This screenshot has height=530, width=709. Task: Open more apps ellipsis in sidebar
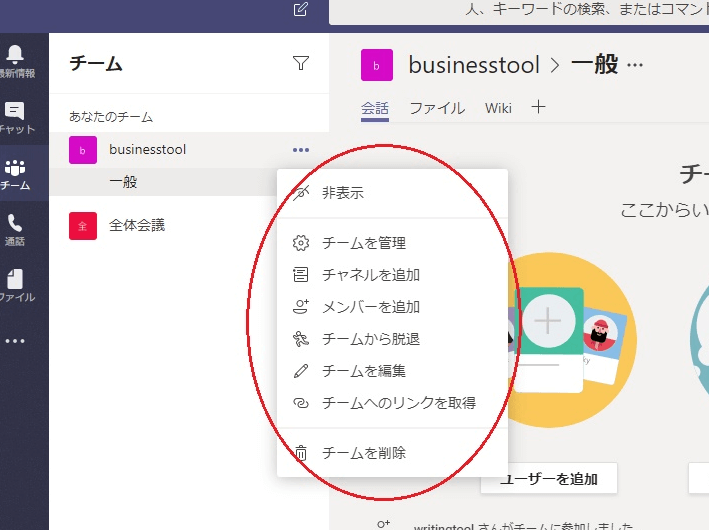pyautogui.click(x=16, y=341)
